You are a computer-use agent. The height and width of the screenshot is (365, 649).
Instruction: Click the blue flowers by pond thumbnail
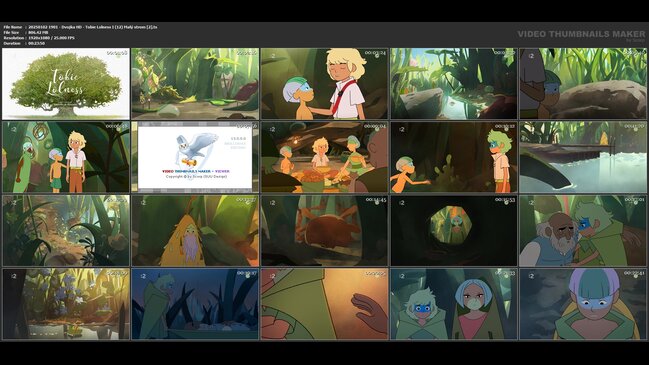(x=66, y=304)
